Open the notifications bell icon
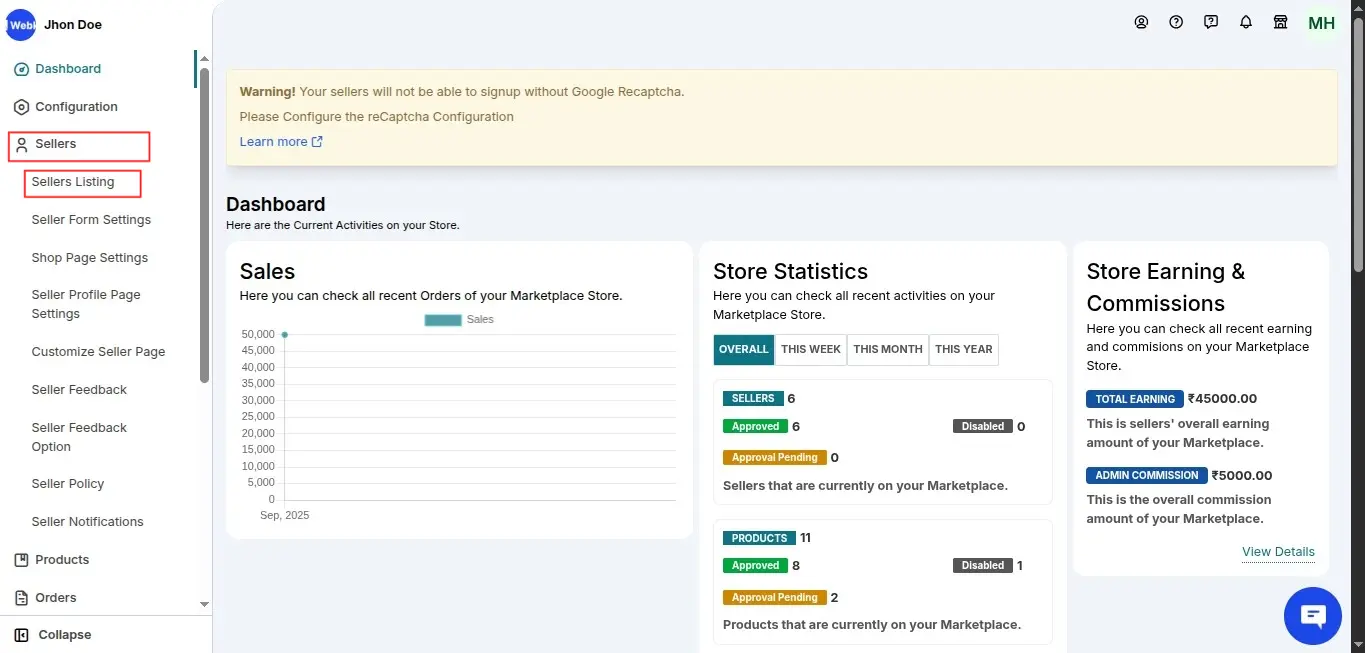 pyautogui.click(x=1246, y=22)
